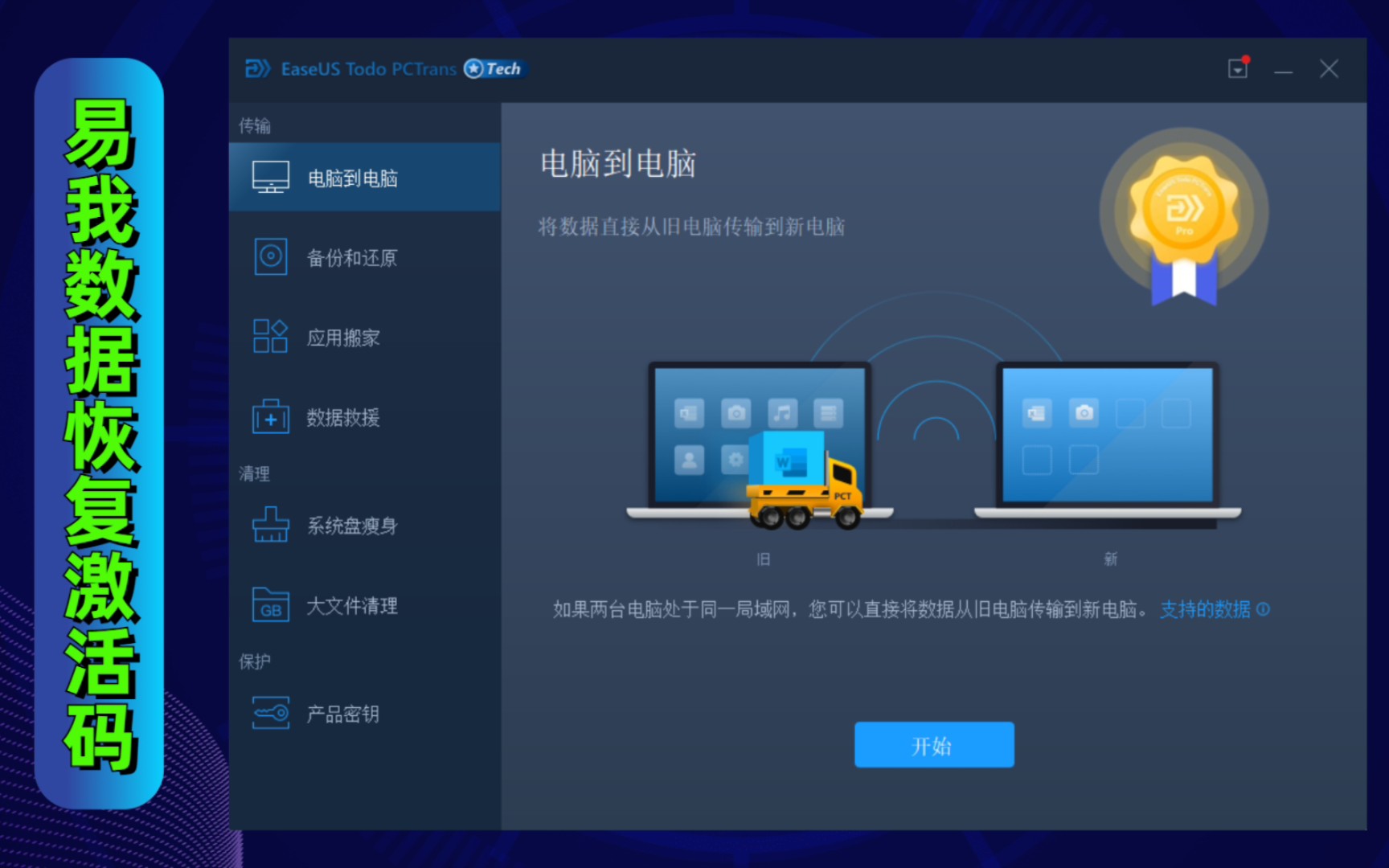1389x868 pixels.
Task: Click the 大文件清理 GB folder icon
Action: pyautogui.click(x=269, y=605)
